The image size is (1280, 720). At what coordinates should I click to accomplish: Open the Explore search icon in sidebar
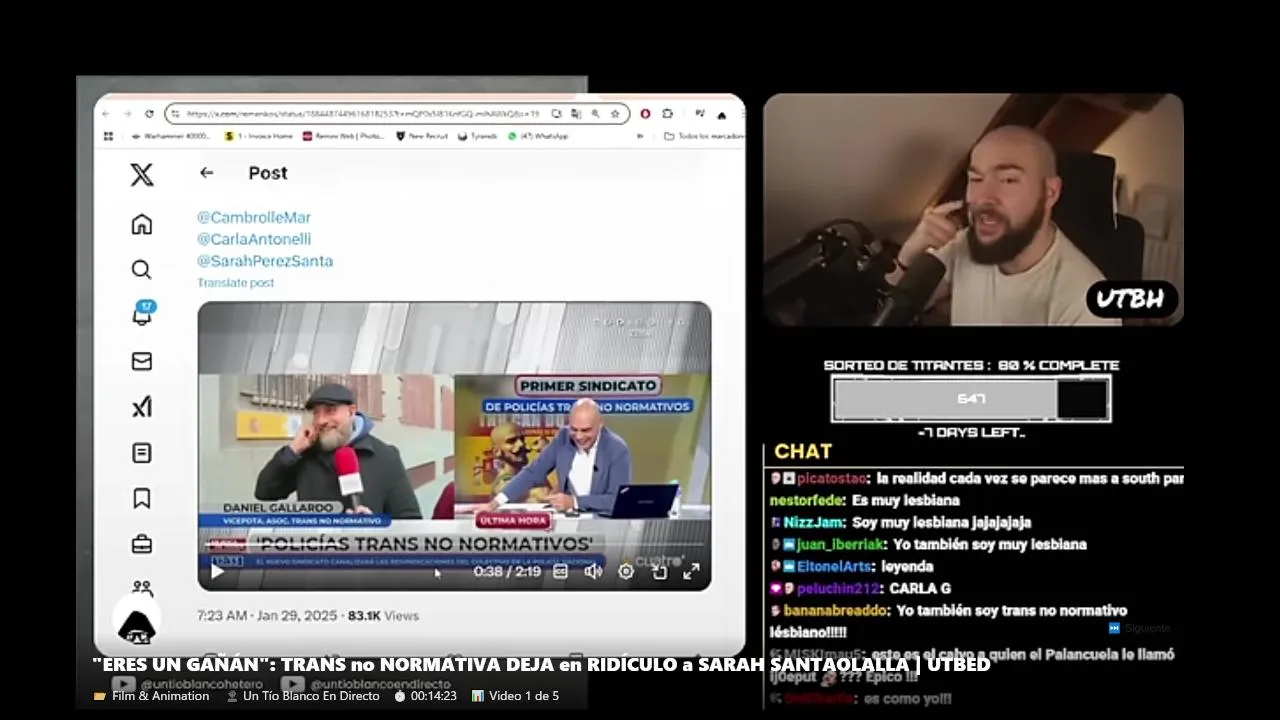coord(142,269)
